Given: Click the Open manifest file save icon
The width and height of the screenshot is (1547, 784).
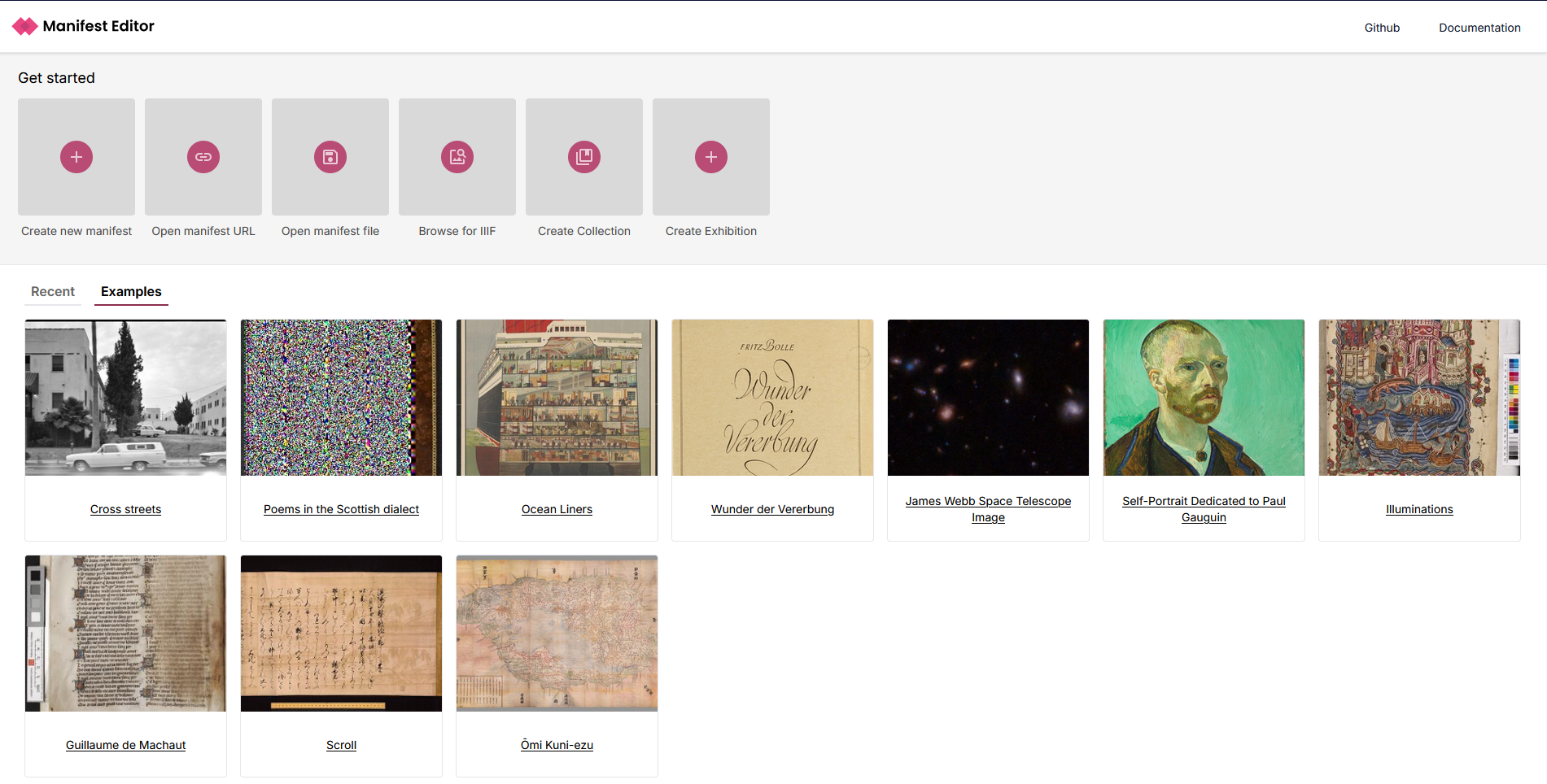Looking at the screenshot, I should coord(330,157).
